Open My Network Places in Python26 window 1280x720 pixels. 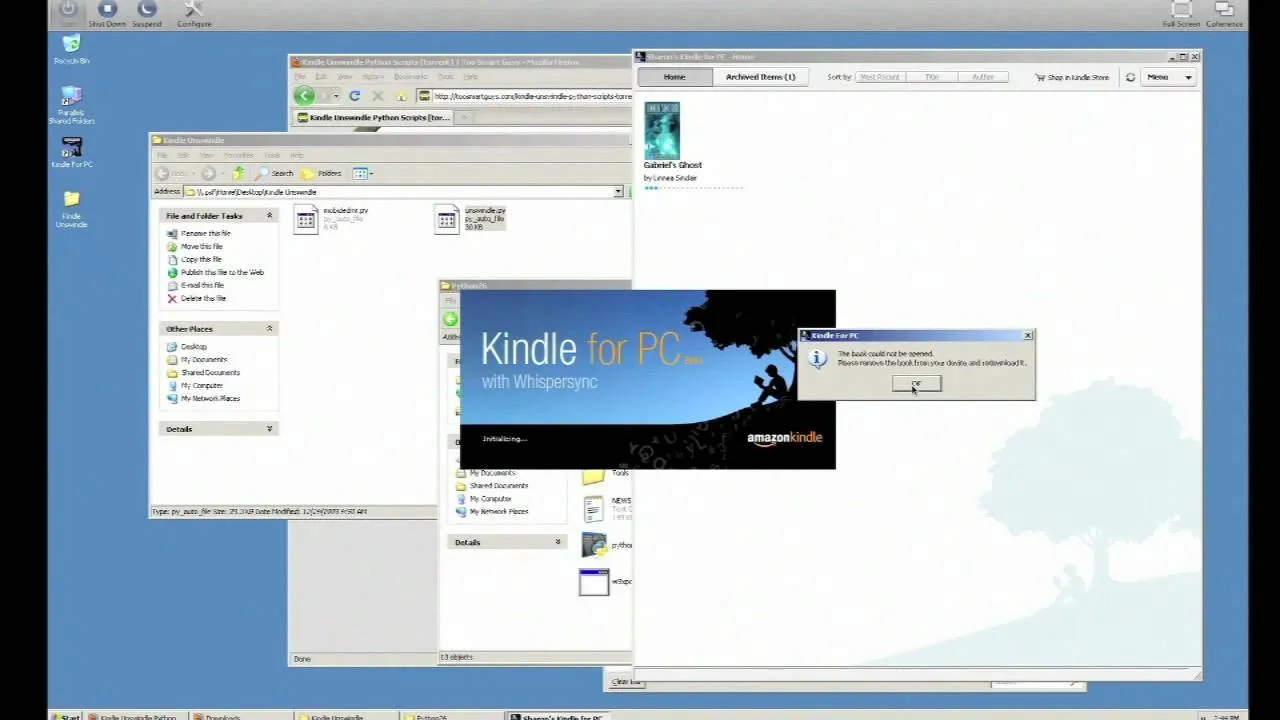point(498,511)
